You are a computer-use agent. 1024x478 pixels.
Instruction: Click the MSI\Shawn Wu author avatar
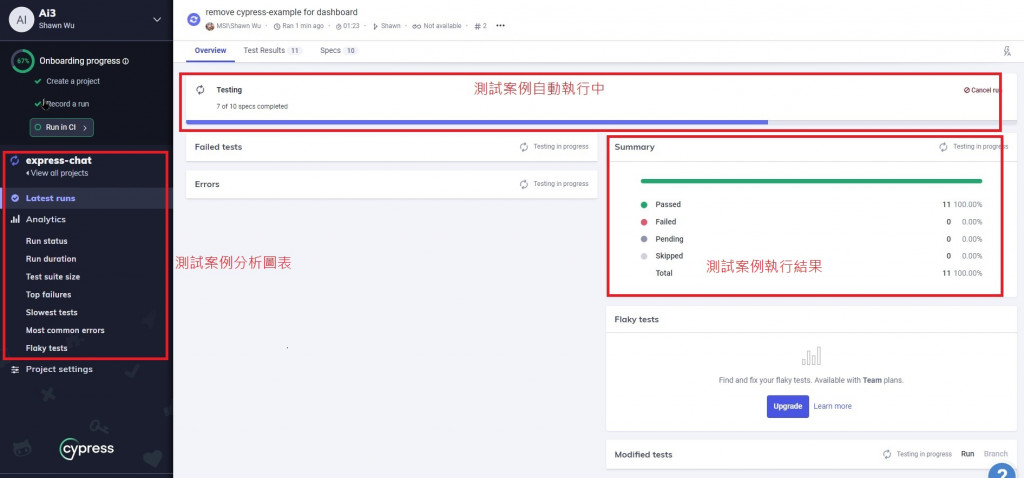coord(210,26)
